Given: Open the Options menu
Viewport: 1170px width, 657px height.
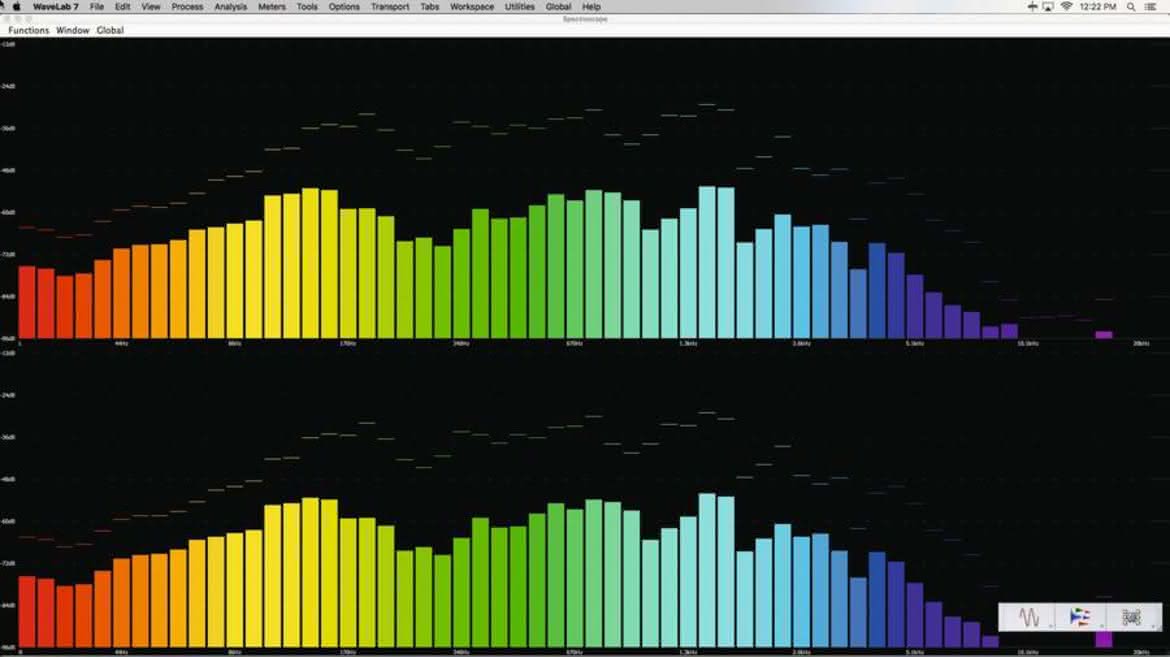Looking at the screenshot, I should pyautogui.click(x=344, y=7).
